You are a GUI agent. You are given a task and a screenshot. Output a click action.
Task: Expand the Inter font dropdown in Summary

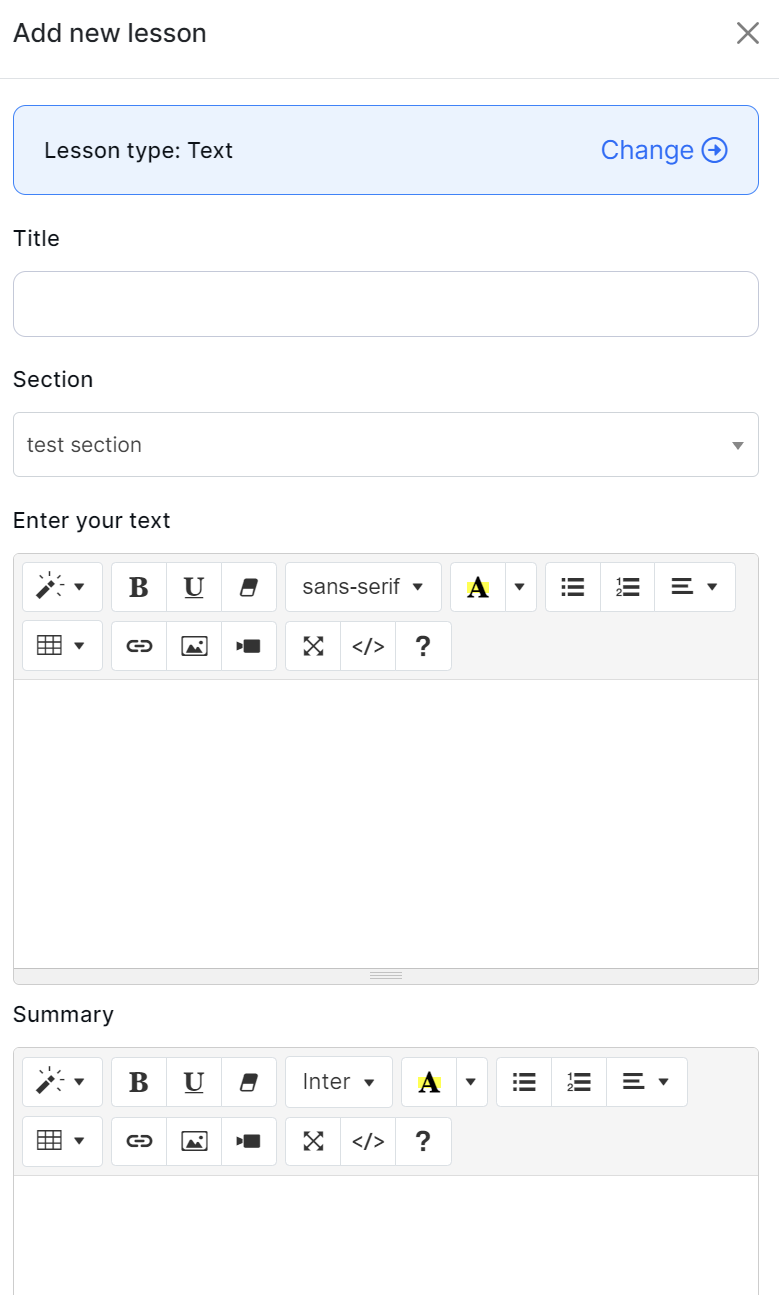pyautogui.click(x=339, y=1082)
